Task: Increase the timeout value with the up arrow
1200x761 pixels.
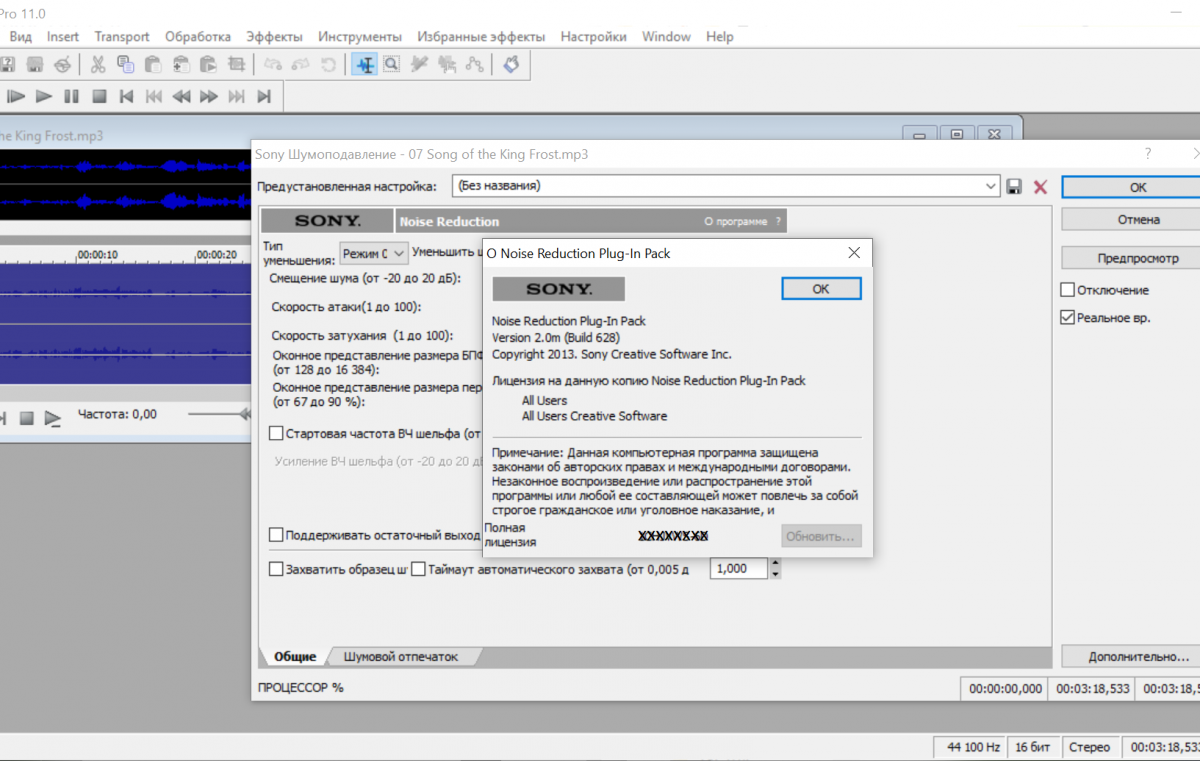Action: pyautogui.click(x=775, y=563)
